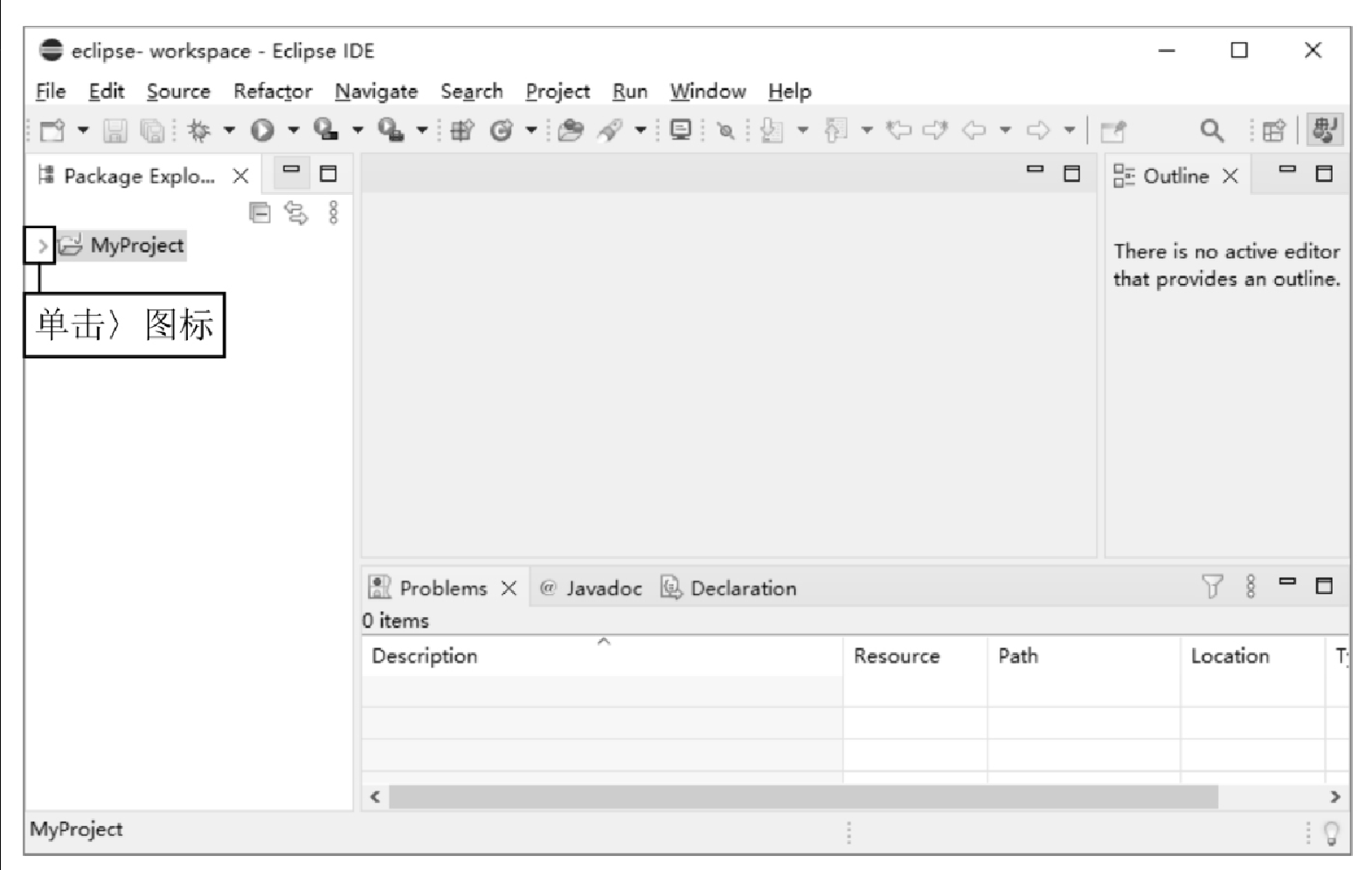Open the Problems view menu dots
The height and width of the screenshot is (870, 1372).
(x=1251, y=586)
